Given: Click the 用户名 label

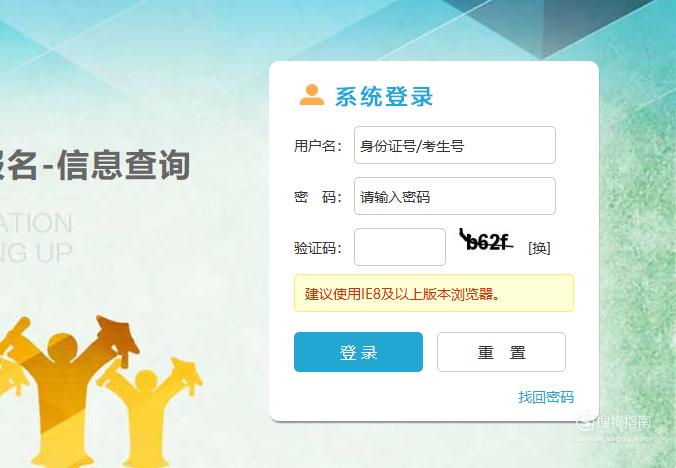Looking at the screenshot, I should (x=318, y=146).
